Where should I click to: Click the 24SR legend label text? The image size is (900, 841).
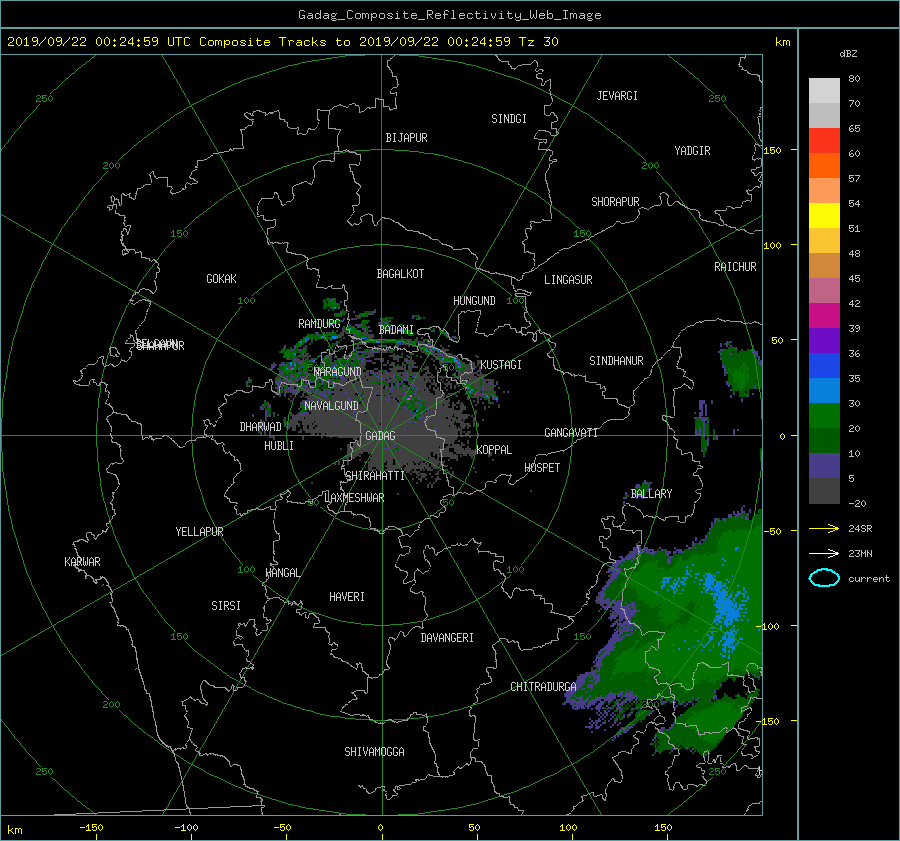coord(860,529)
